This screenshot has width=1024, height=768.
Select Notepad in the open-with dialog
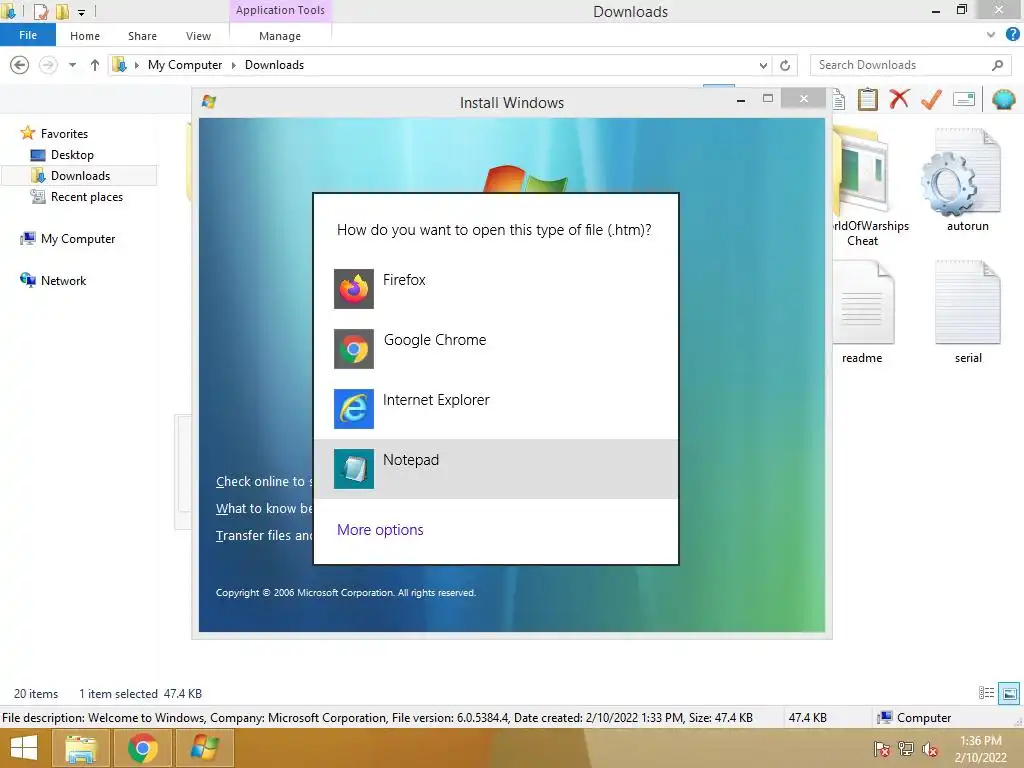click(x=496, y=469)
